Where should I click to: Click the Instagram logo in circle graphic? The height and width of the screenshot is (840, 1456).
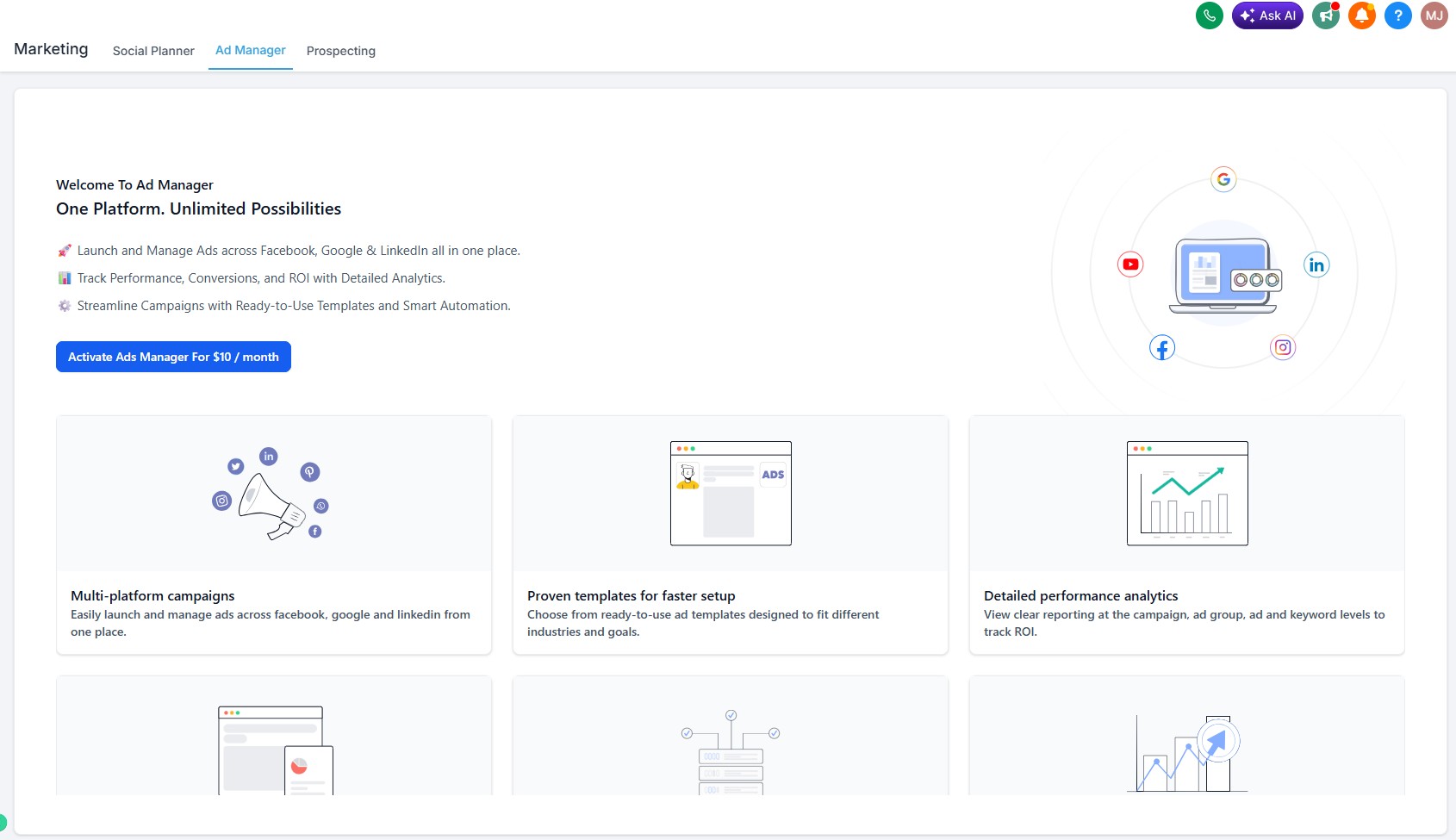tap(1283, 347)
